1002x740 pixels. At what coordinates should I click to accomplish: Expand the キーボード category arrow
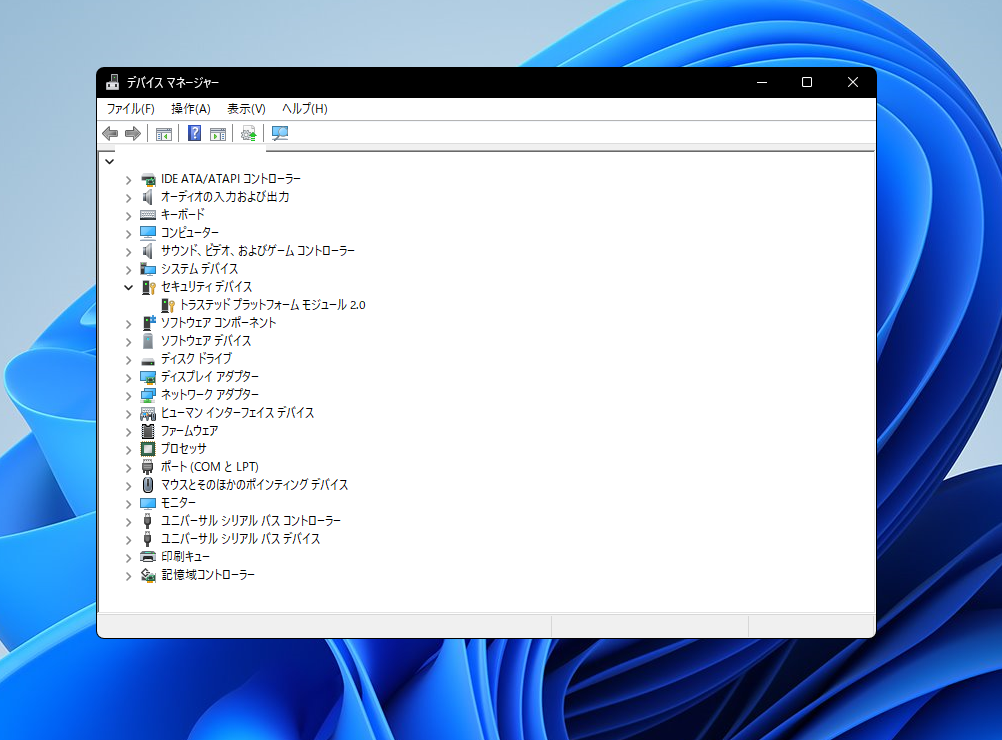[x=128, y=215]
